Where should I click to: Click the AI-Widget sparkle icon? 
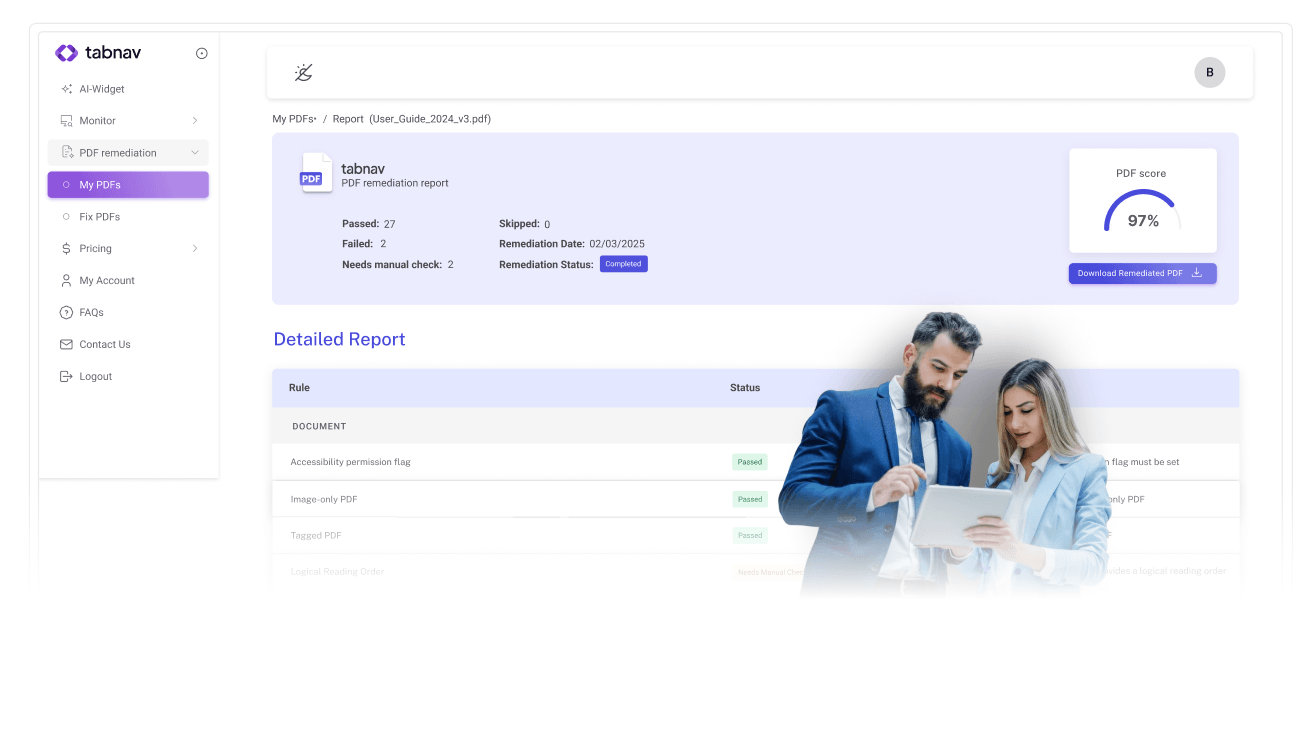[67, 89]
